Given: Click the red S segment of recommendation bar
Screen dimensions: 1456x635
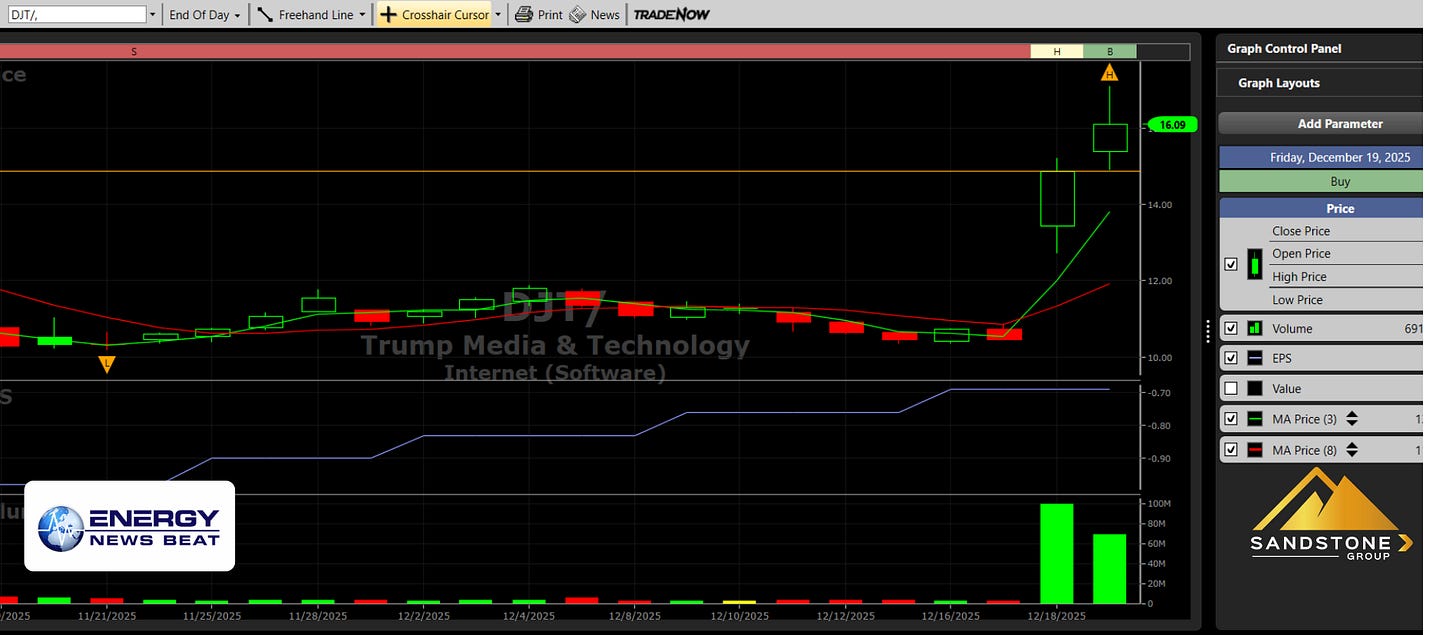Looking at the screenshot, I should pyautogui.click(x=514, y=51).
